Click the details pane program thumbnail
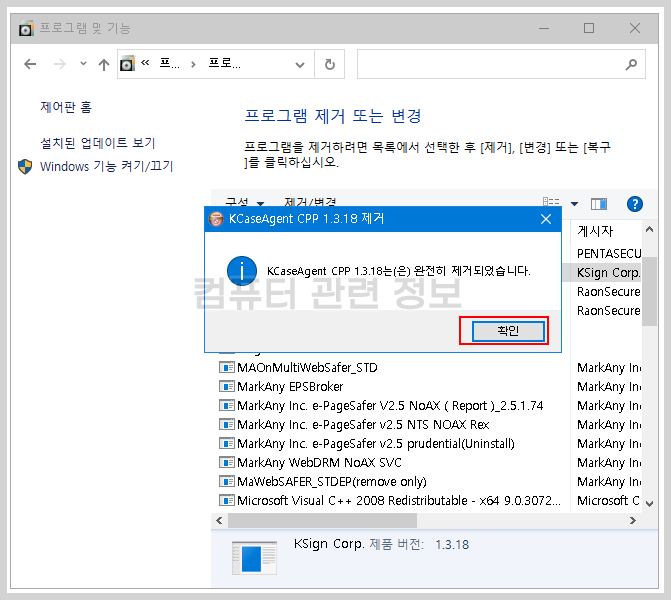The height and width of the screenshot is (600, 671). [254, 558]
